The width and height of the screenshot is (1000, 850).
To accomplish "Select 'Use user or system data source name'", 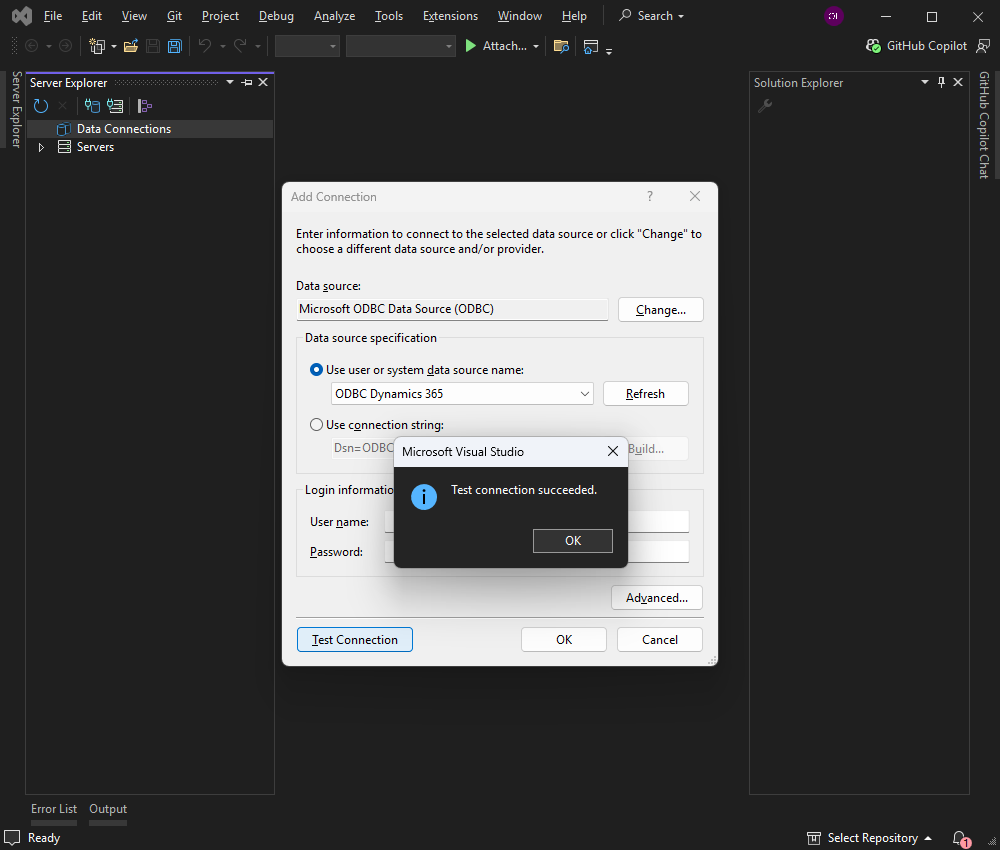I will [317, 370].
